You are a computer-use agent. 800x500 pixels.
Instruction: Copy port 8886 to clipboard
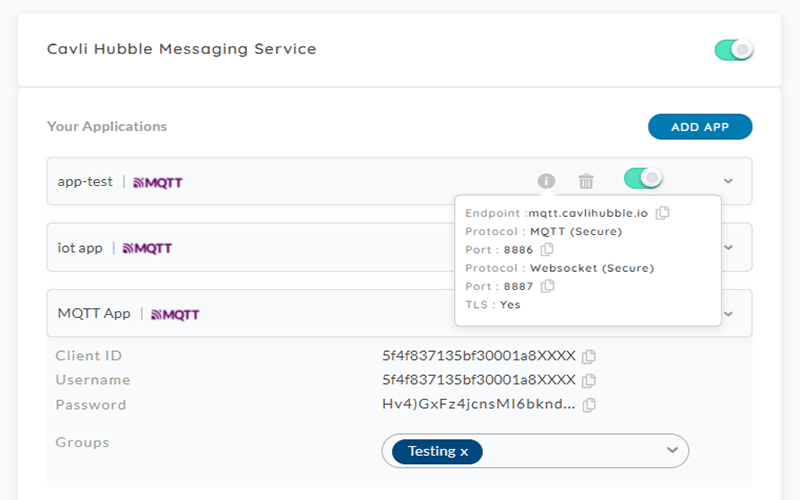pos(547,250)
